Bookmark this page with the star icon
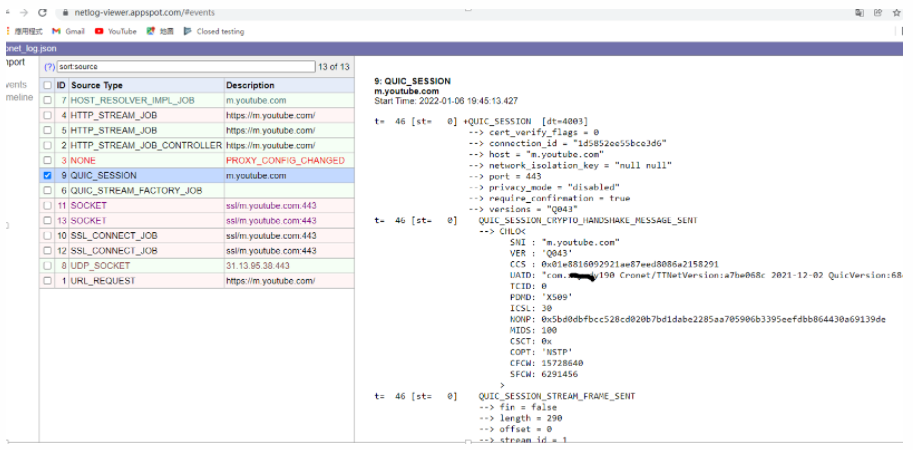Screen dimensions: 913x450 [897, 12]
